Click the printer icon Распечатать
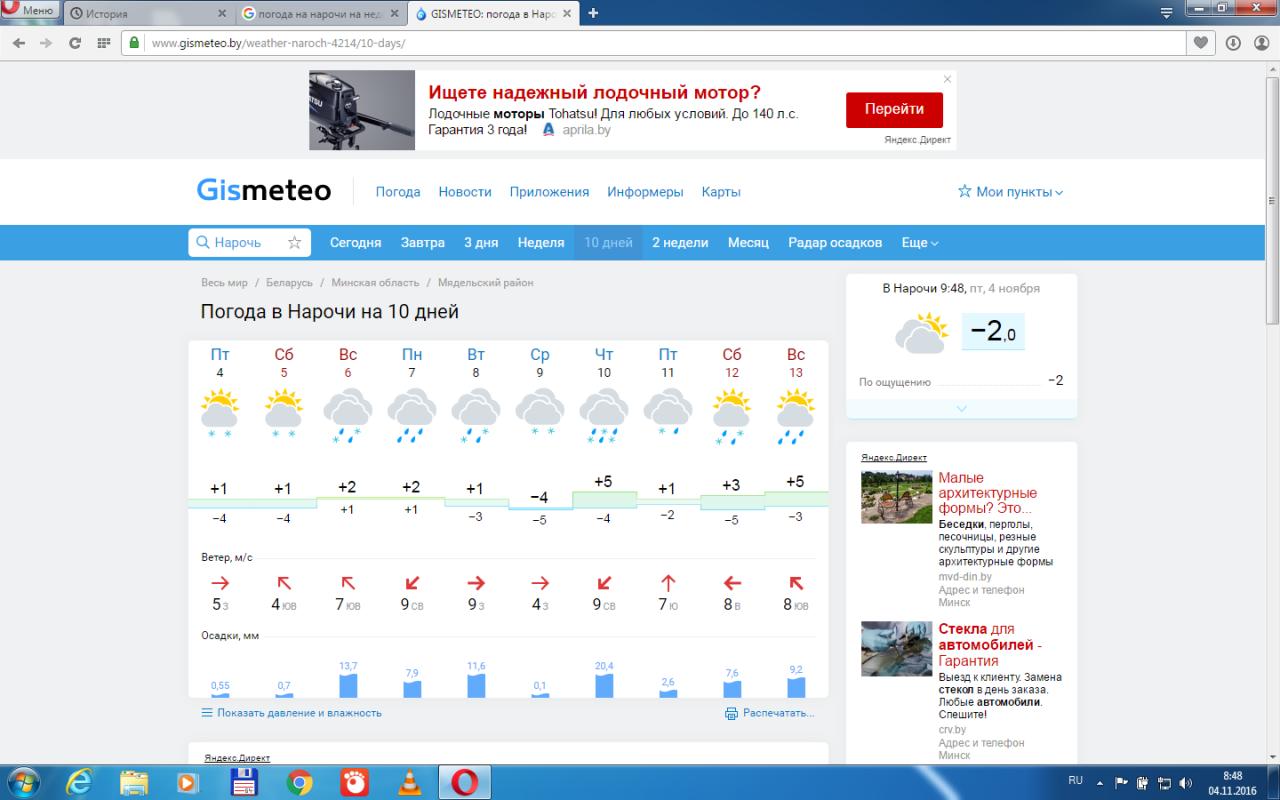The width and height of the screenshot is (1280, 800). 731,713
